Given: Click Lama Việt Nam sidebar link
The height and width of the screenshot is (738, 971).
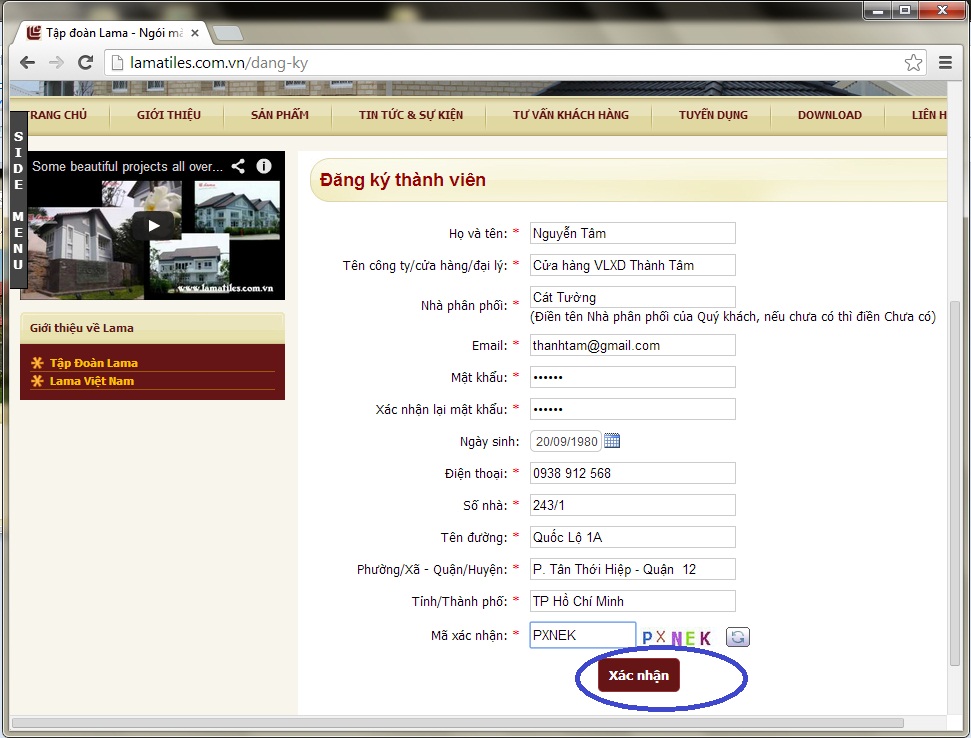Looking at the screenshot, I should click(x=92, y=381).
